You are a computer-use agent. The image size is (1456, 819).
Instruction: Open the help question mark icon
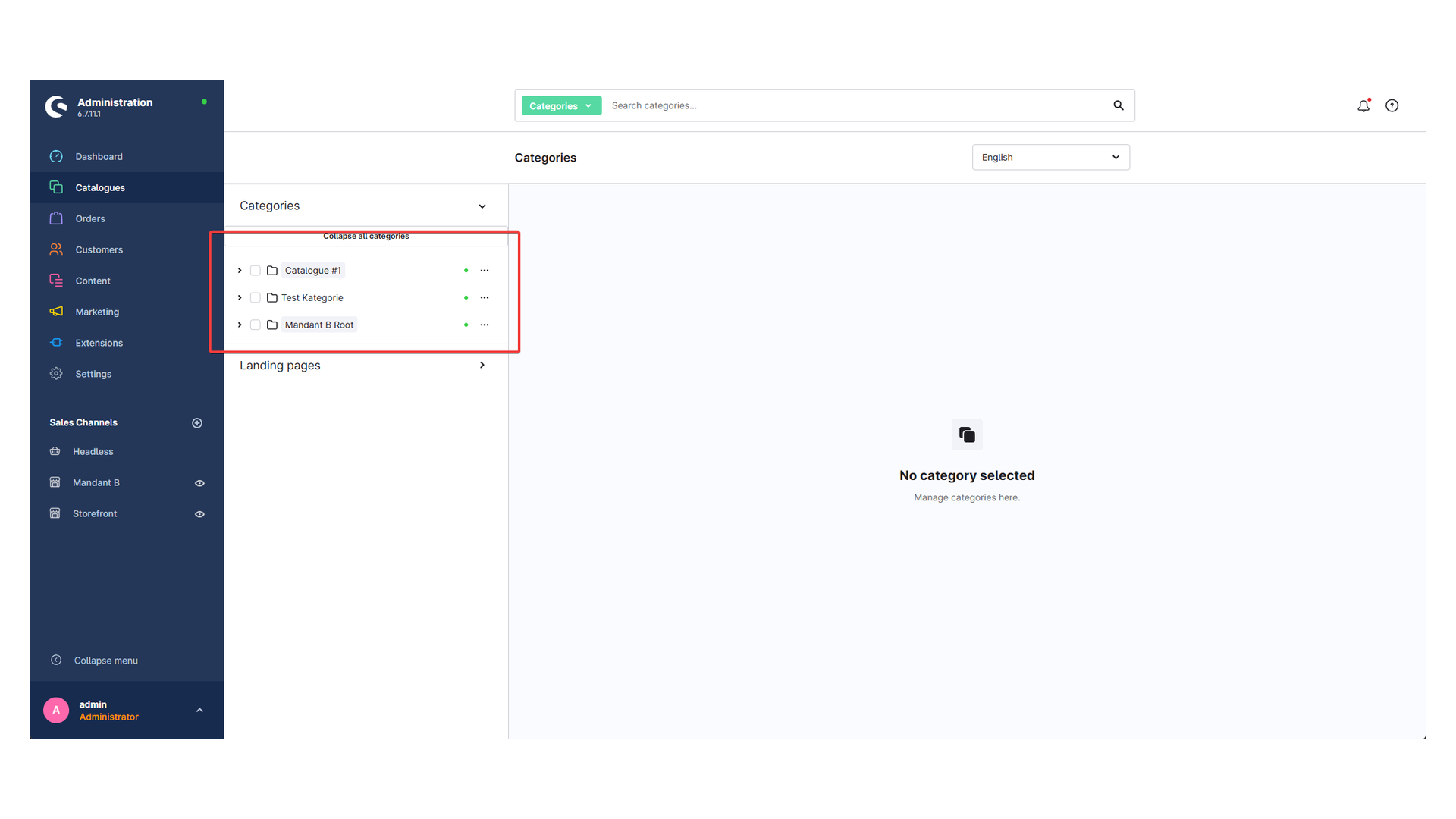[1392, 105]
